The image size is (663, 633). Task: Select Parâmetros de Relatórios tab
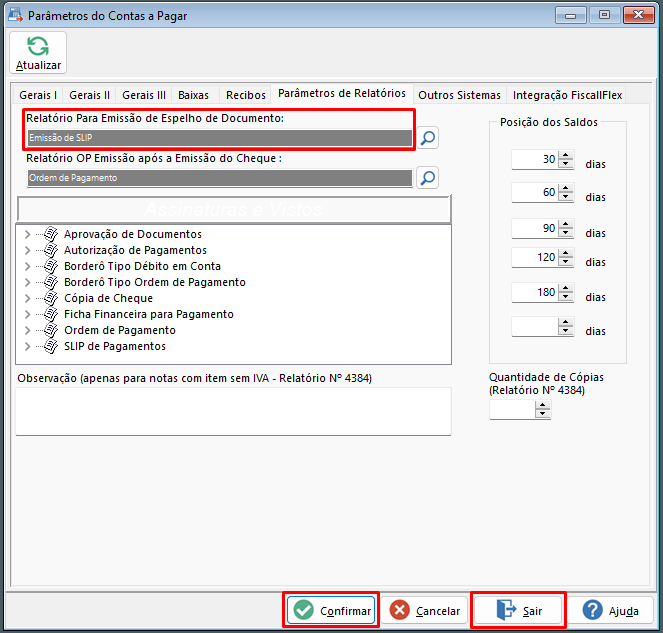click(x=342, y=93)
